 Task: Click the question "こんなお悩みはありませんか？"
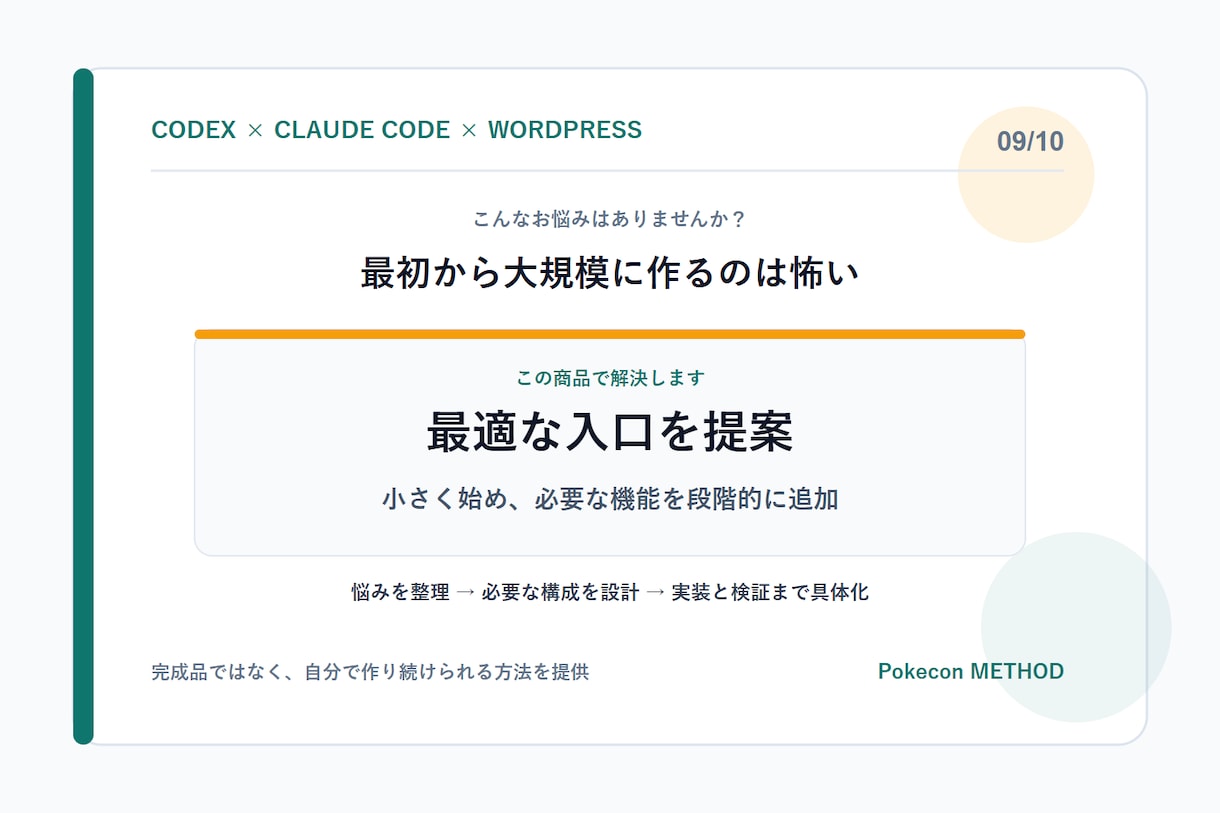610,218
